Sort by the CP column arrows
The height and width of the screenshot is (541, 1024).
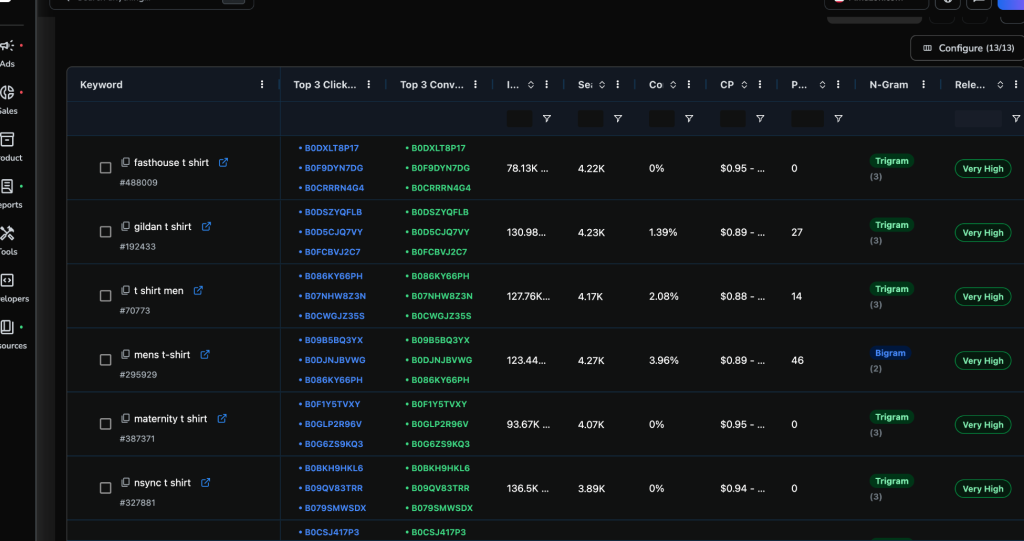744,84
